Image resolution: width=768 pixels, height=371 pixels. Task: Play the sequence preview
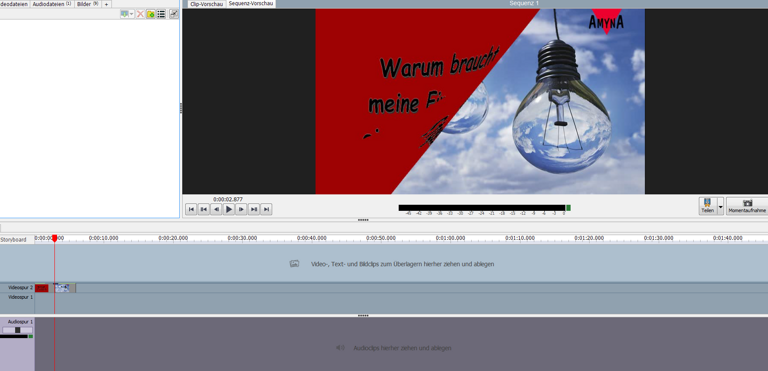point(229,209)
